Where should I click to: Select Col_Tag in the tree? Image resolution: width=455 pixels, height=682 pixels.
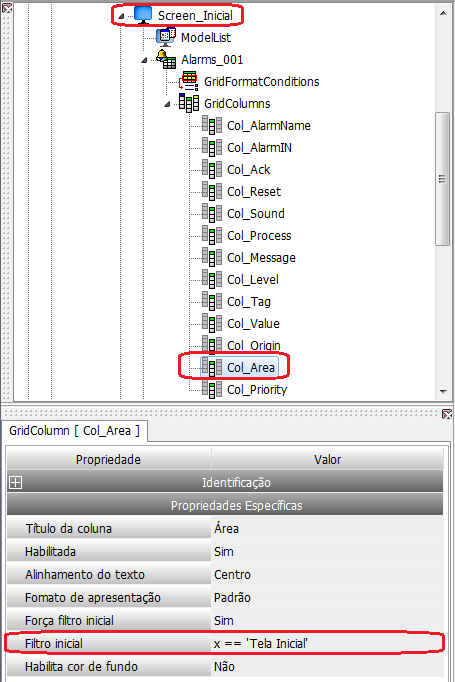tap(249, 302)
